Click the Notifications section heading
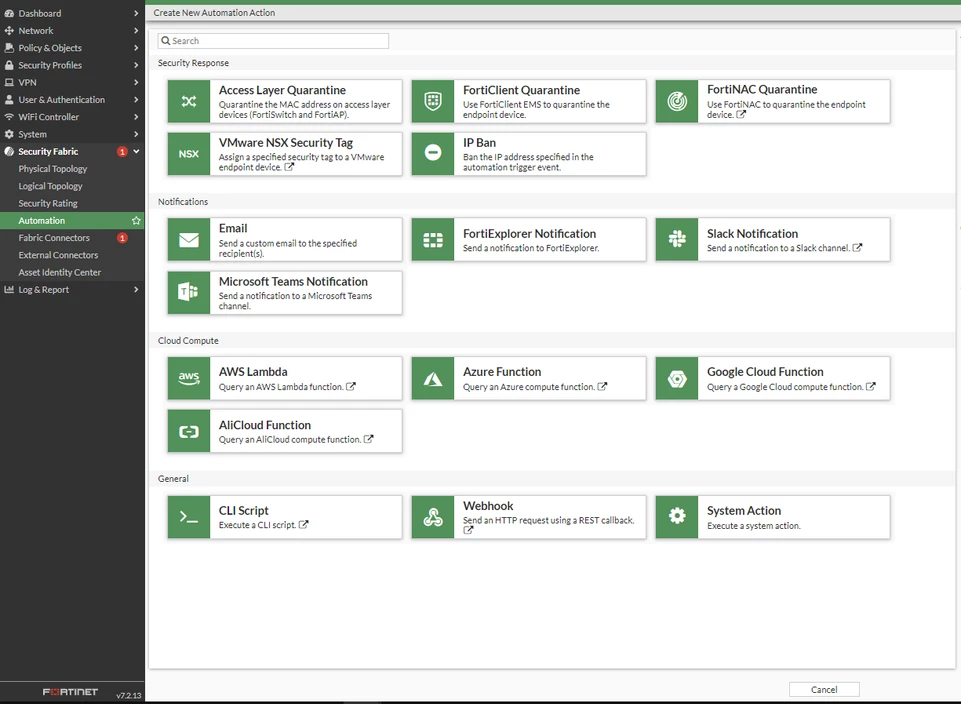Image resolution: width=961 pixels, height=704 pixels. coord(183,202)
